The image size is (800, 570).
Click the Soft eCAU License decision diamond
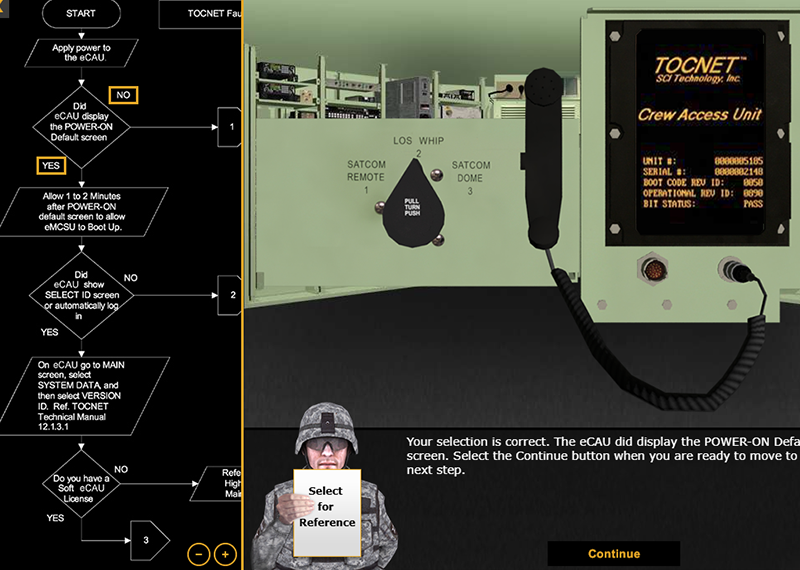[x=81, y=487]
